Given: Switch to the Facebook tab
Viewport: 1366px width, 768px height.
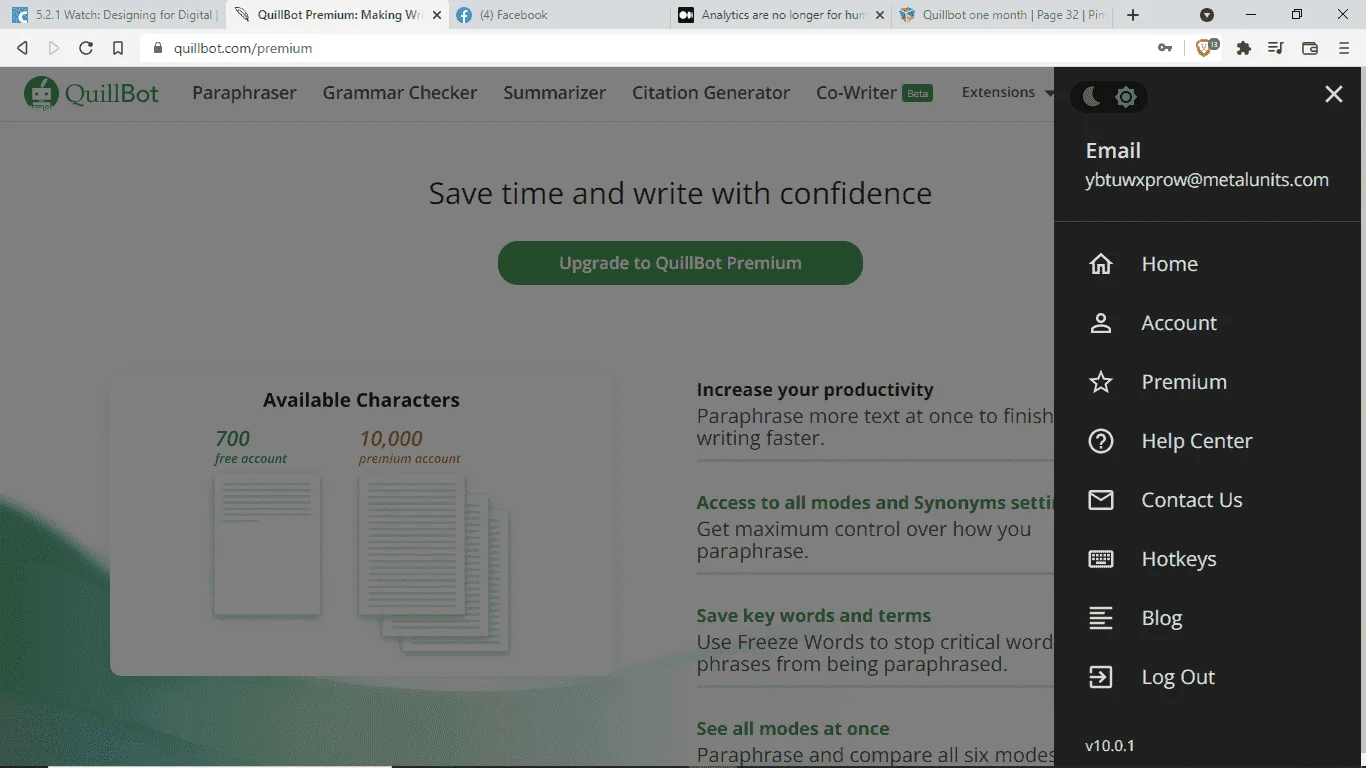Looking at the screenshot, I should point(559,15).
